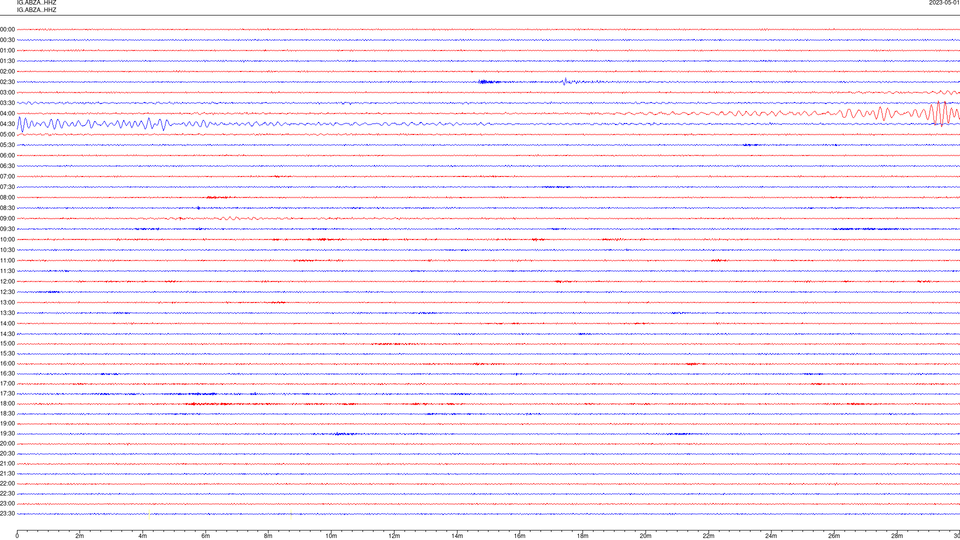960x540 pixels.
Task: Select the 8m axis tick label
Action: [x=268, y=536]
